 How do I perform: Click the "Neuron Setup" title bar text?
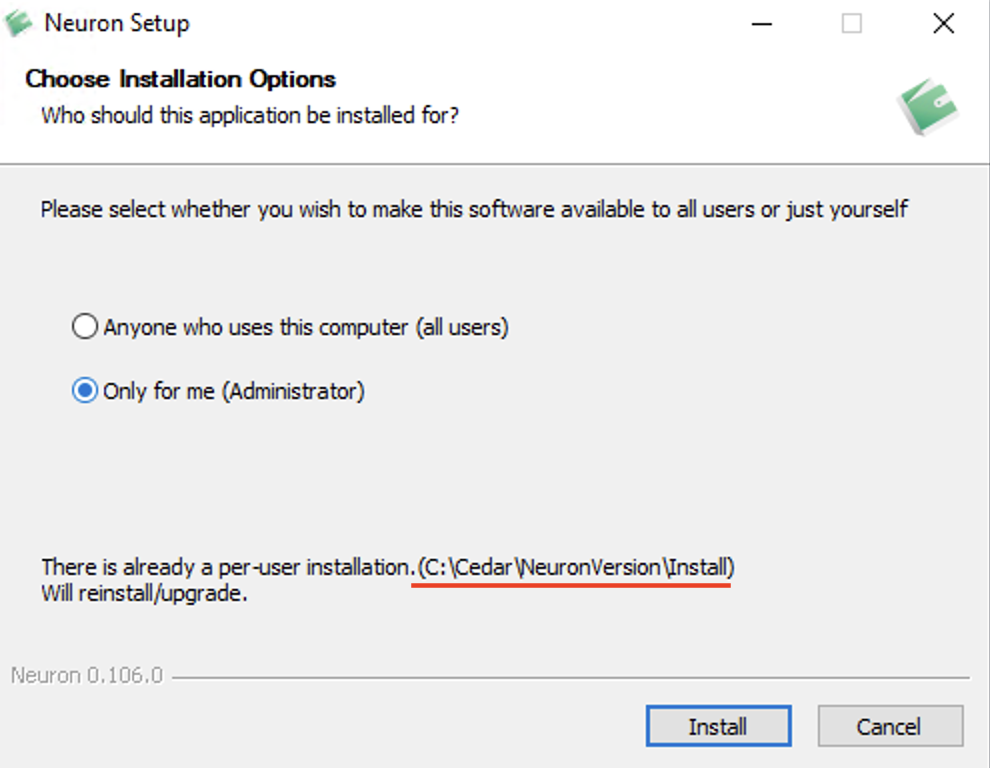pyautogui.click(x=117, y=22)
